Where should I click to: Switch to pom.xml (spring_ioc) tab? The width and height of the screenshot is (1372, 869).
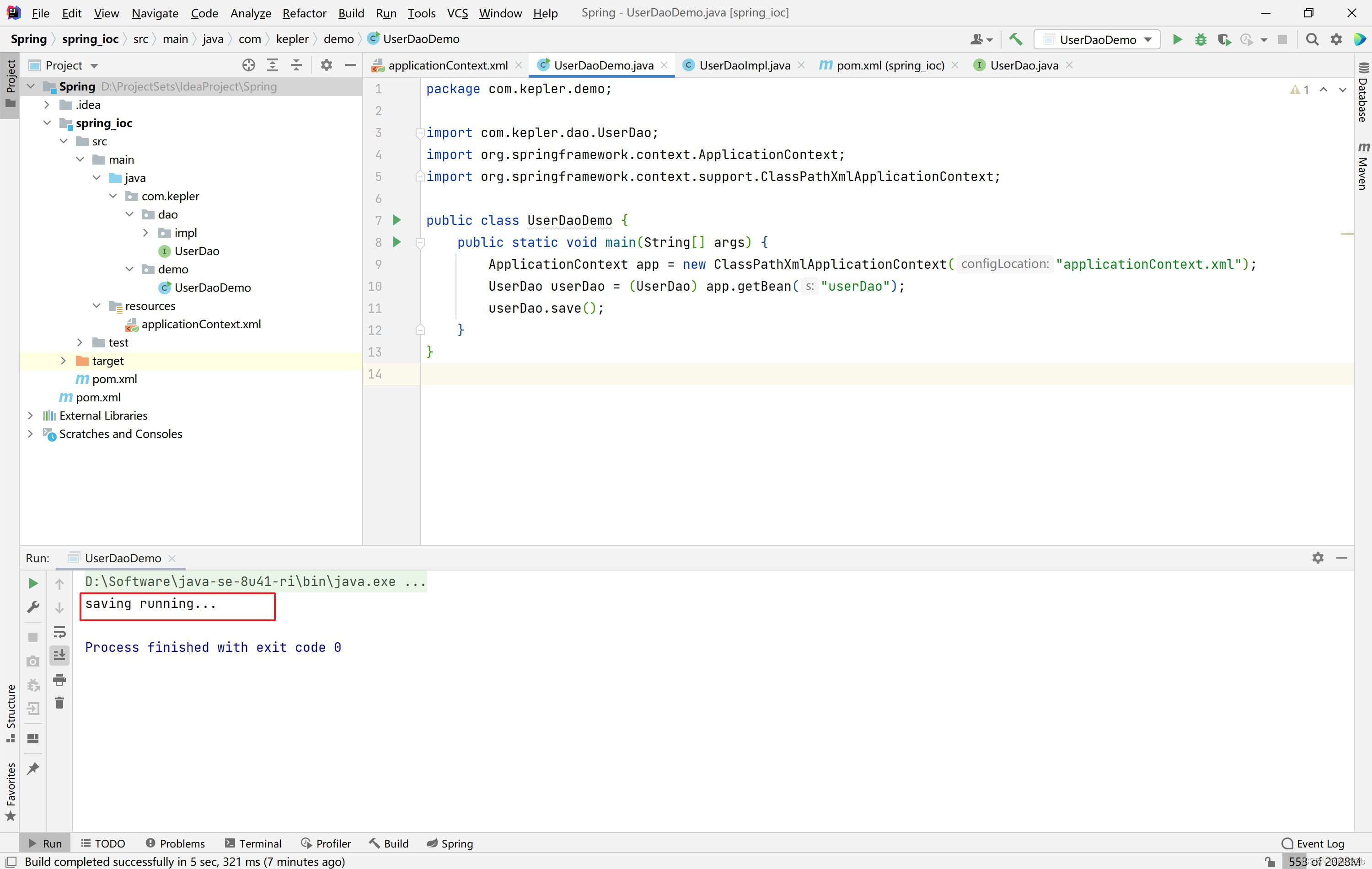tap(890, 65)
